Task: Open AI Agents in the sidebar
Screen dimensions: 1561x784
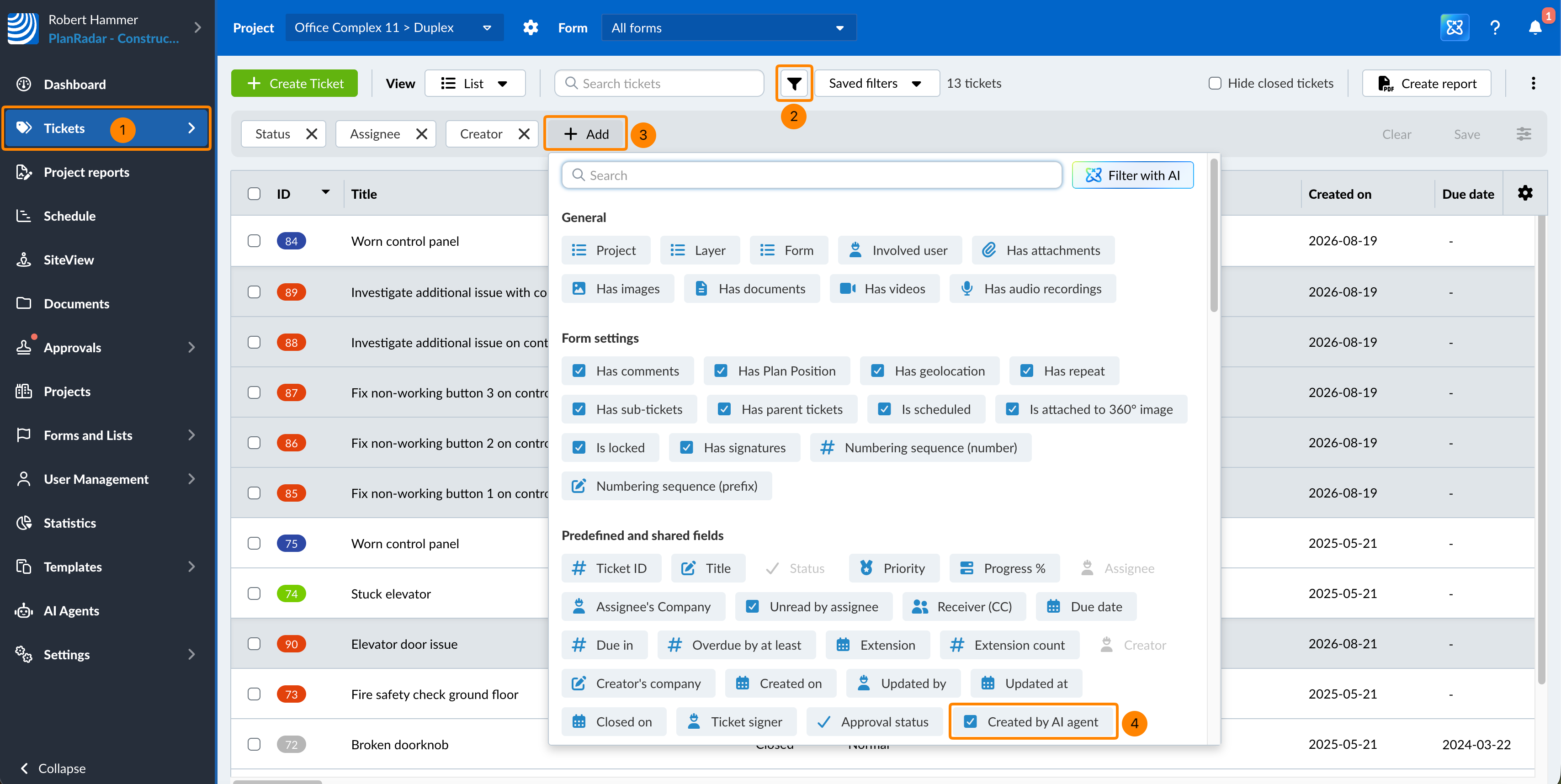Action: pyautogui.click(x=71, y=611)
